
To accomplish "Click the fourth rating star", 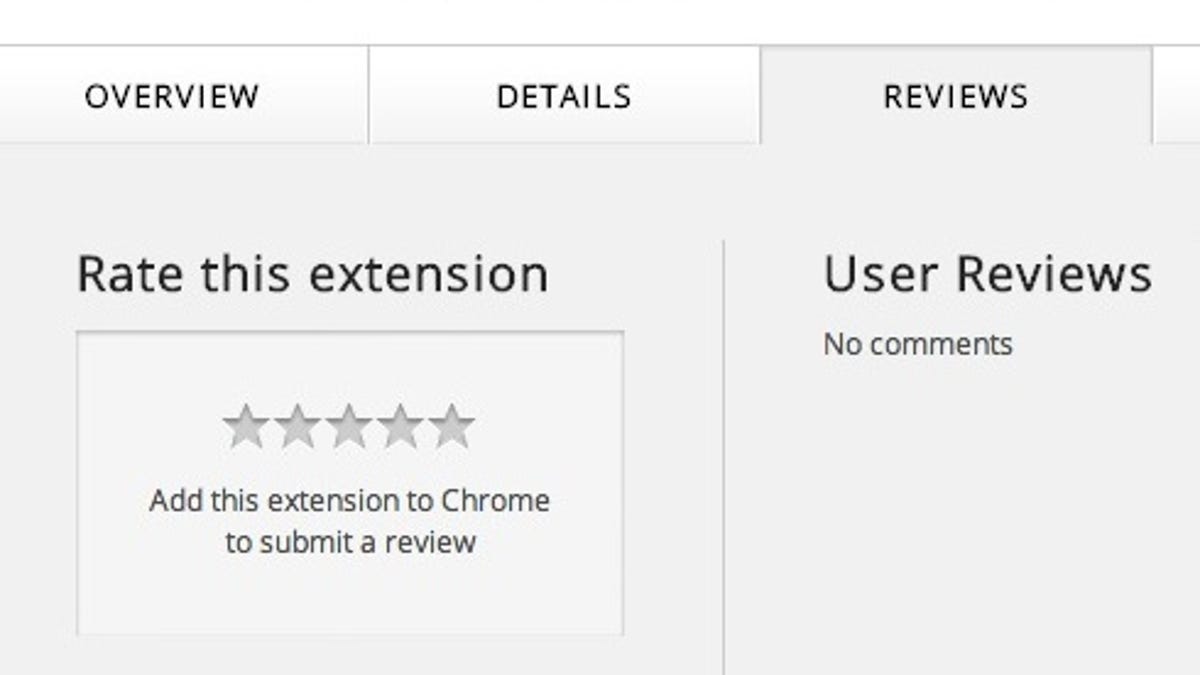I will pyautogui.click(x=401, y=426).
